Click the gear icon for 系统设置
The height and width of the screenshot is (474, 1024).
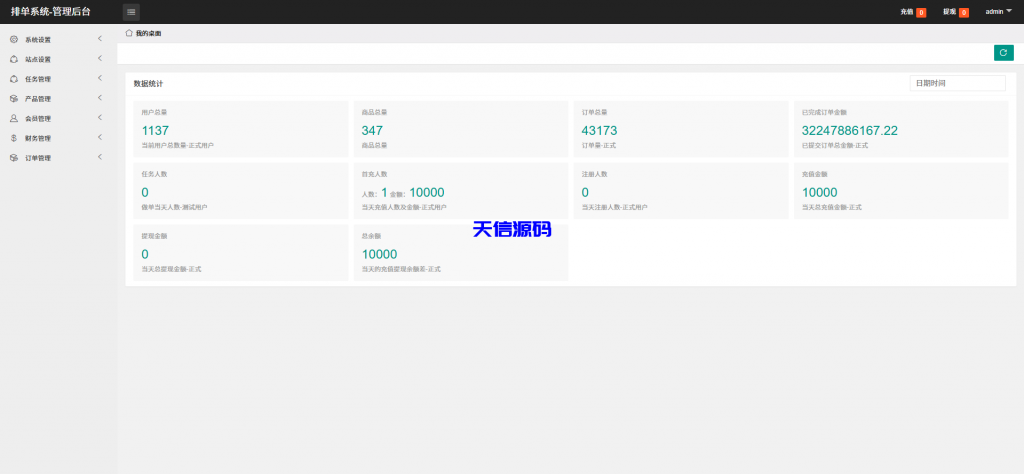click(13, 39)
